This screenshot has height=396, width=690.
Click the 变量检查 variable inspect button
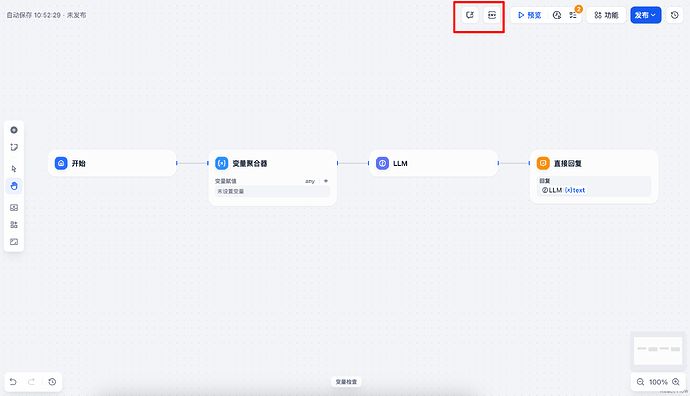click(346, 381)
